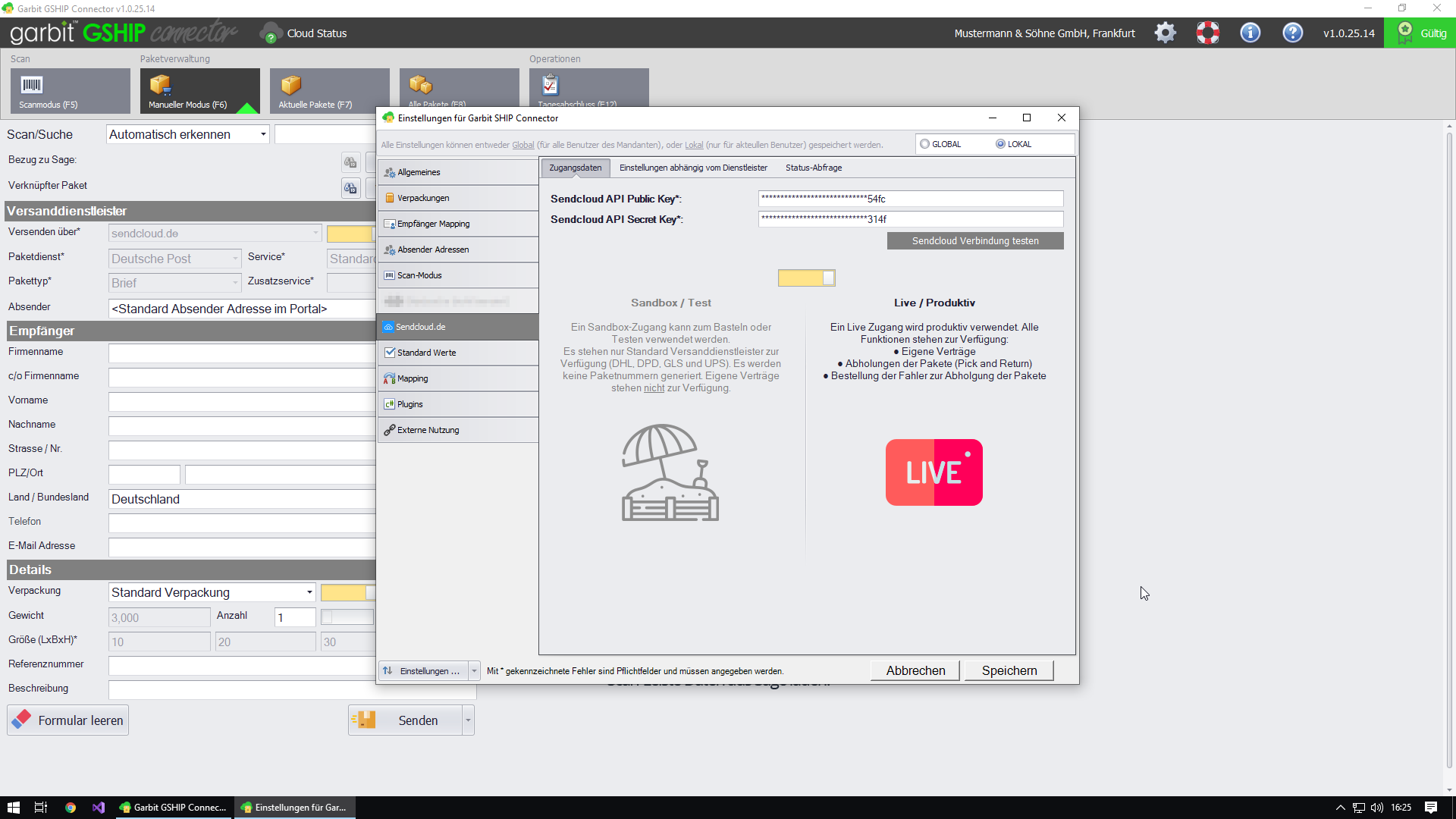Viewport: 1456px width, 819px height.
Task: Open Absender Adressen settings section
Action: coord(458,249)
